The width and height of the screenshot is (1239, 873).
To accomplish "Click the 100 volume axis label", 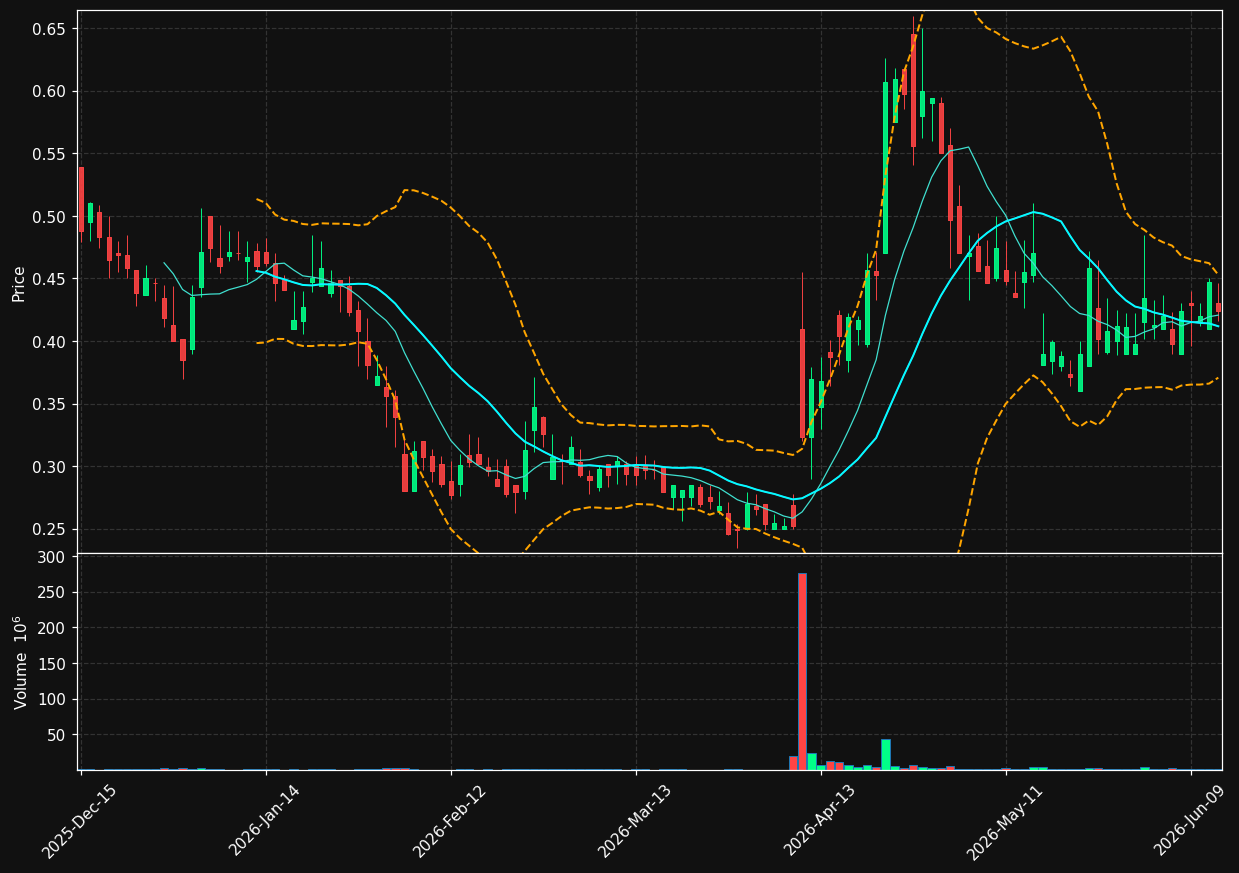I will pos(52,699).
